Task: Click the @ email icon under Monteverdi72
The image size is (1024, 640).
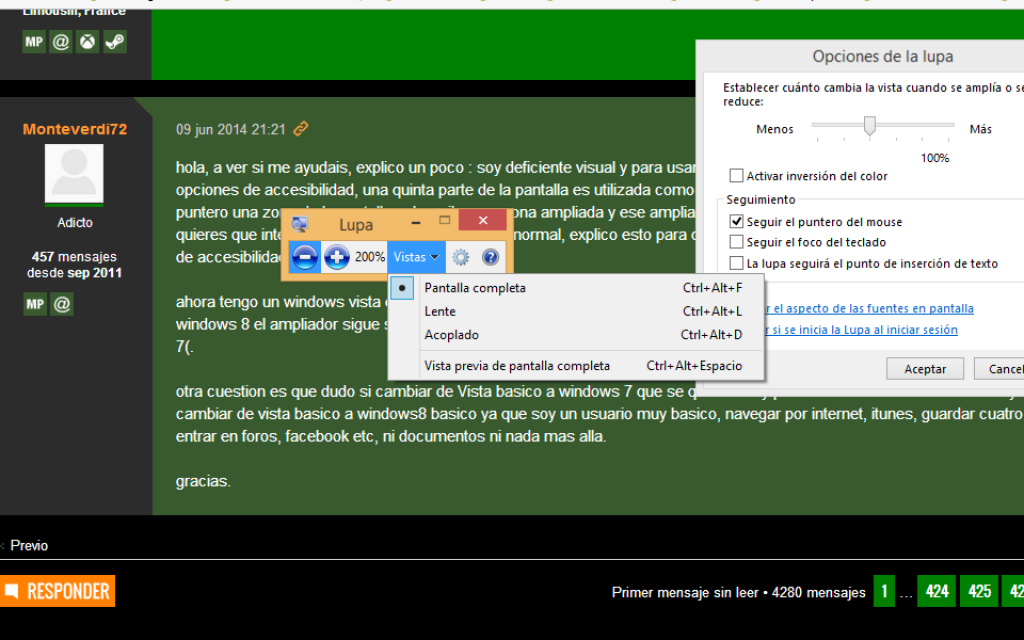Action: point(62,304)
